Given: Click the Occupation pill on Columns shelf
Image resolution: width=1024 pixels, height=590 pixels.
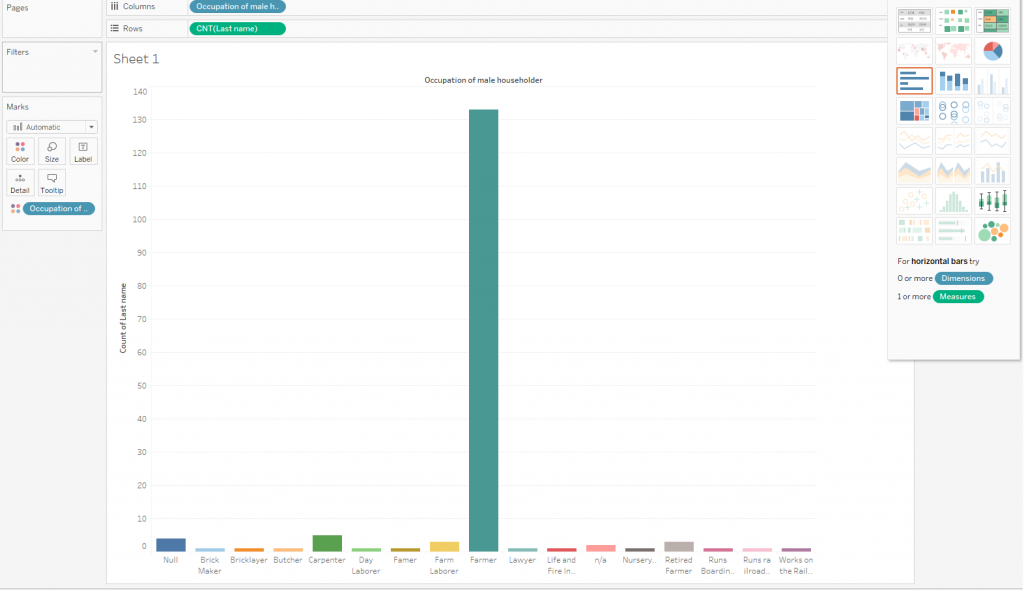Looking at the screenshot, I should [x=237, y=6].
